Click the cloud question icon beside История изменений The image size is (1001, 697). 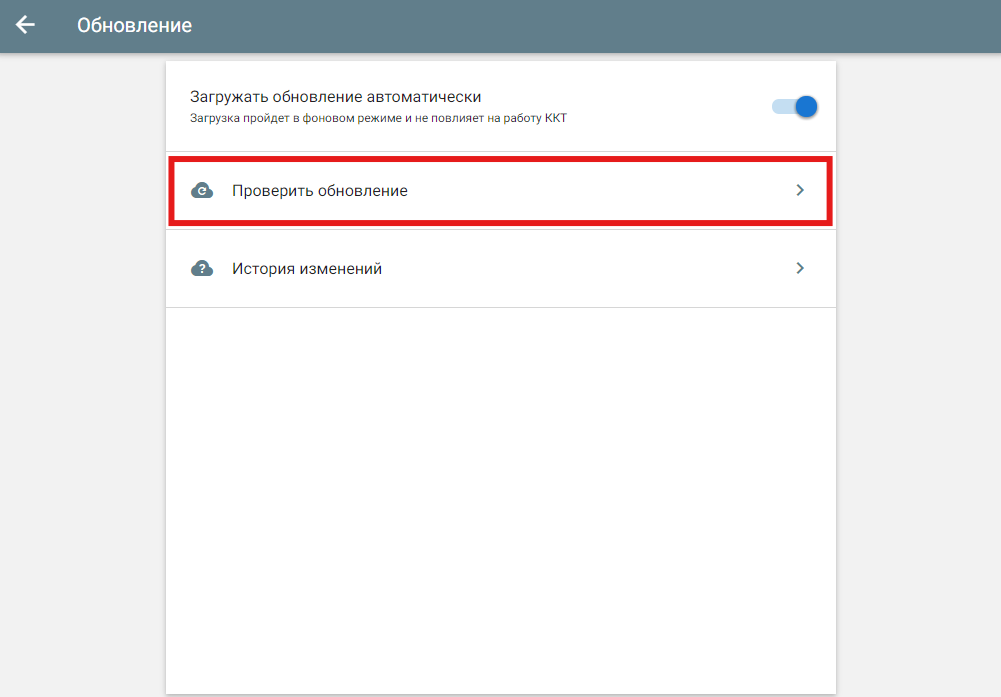(x=202, y=269)
